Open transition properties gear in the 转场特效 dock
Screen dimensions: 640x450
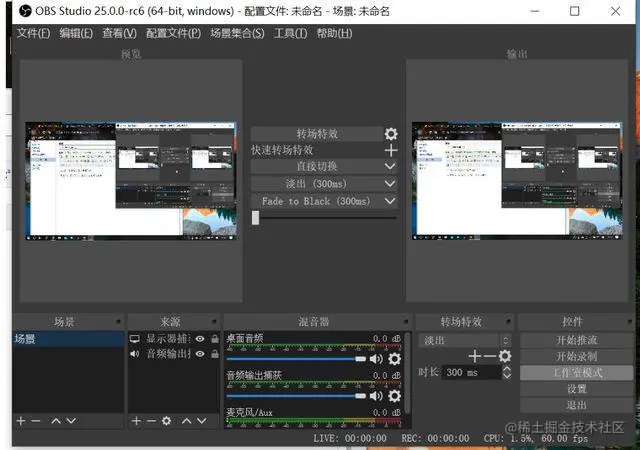point(505,356)
